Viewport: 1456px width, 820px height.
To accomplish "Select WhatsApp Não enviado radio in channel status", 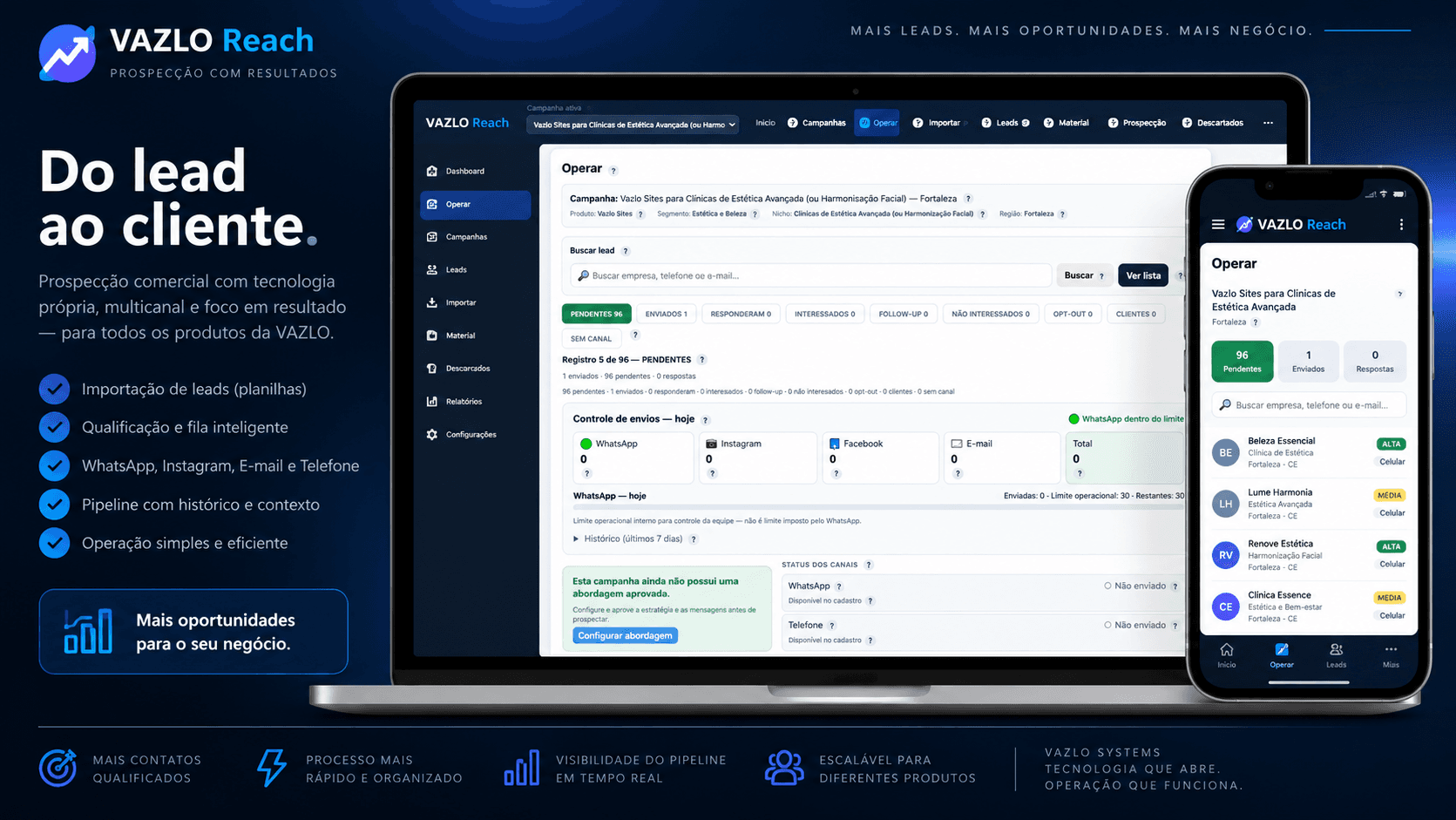I will (x=1107, y=586).
